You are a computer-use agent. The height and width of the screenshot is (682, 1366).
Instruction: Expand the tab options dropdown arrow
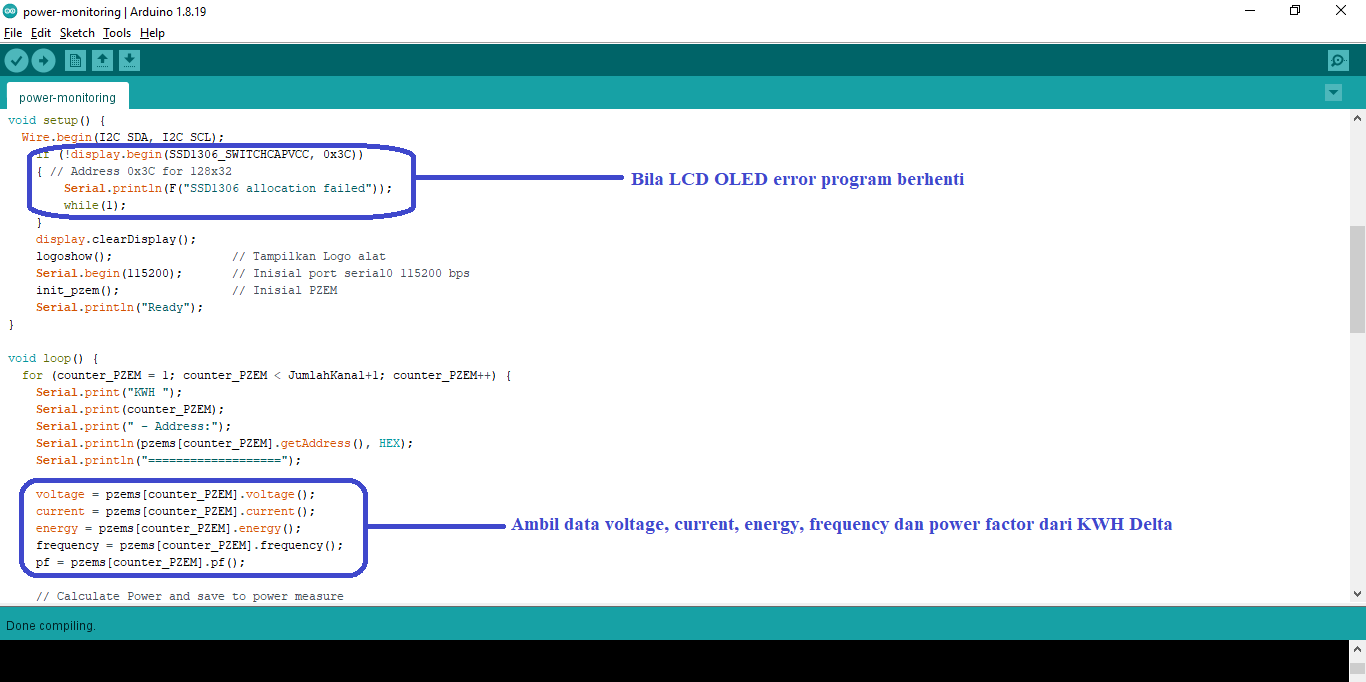click(x=1333, y=93)
